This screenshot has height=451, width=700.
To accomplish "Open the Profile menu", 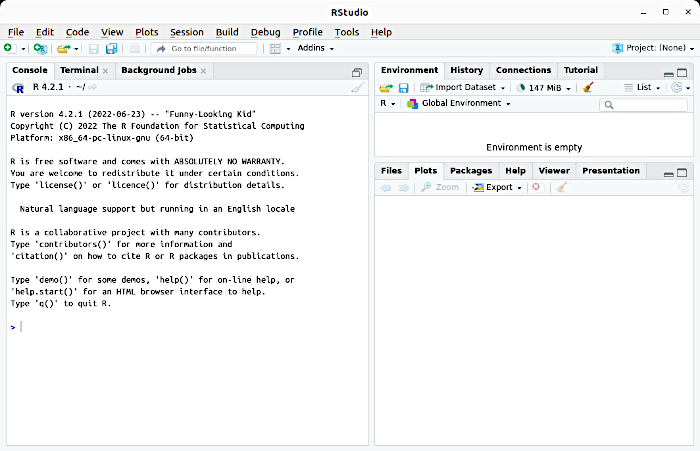I will [x=308, y=32].
